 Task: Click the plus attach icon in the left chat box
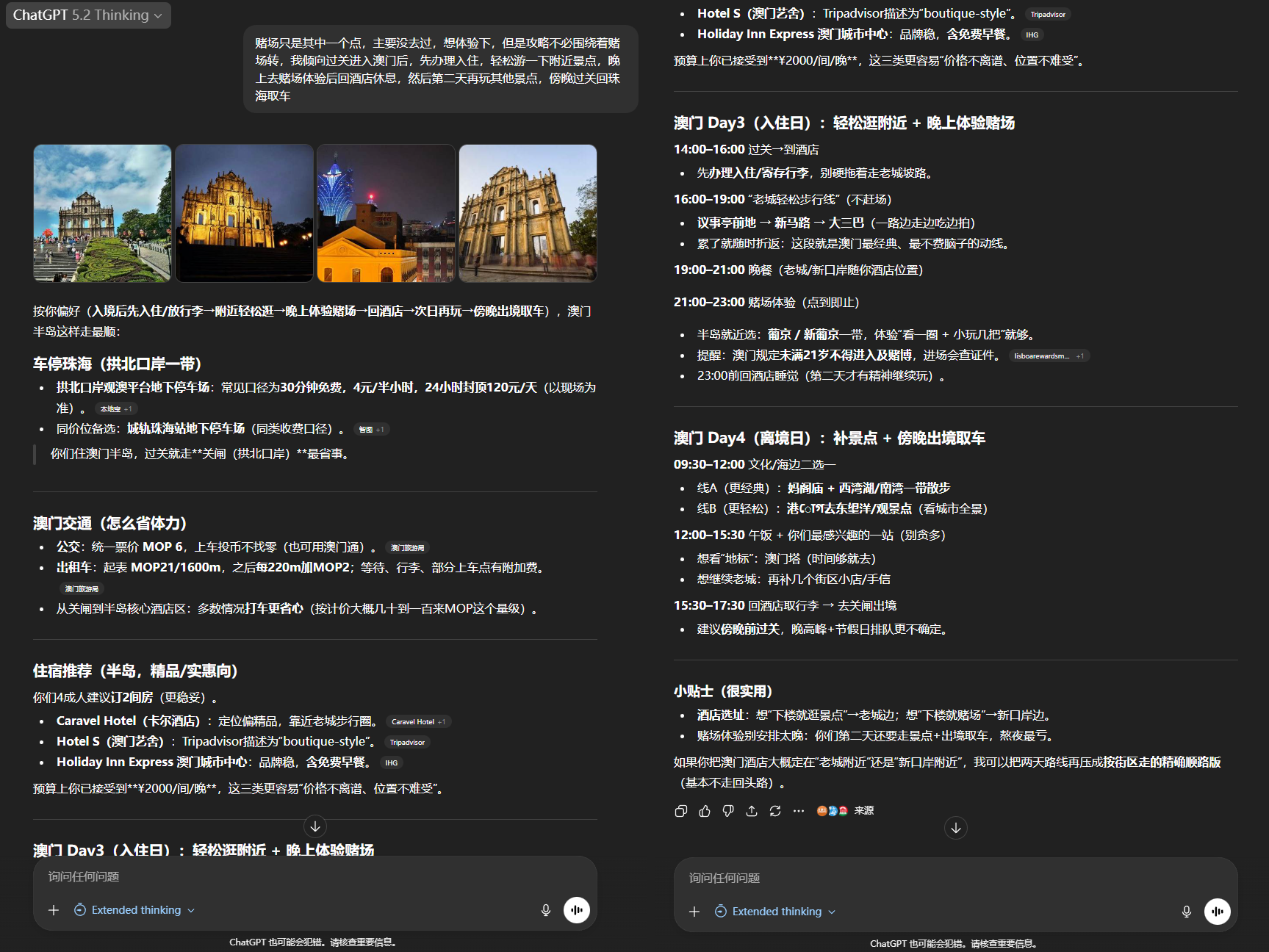[54, 910]
